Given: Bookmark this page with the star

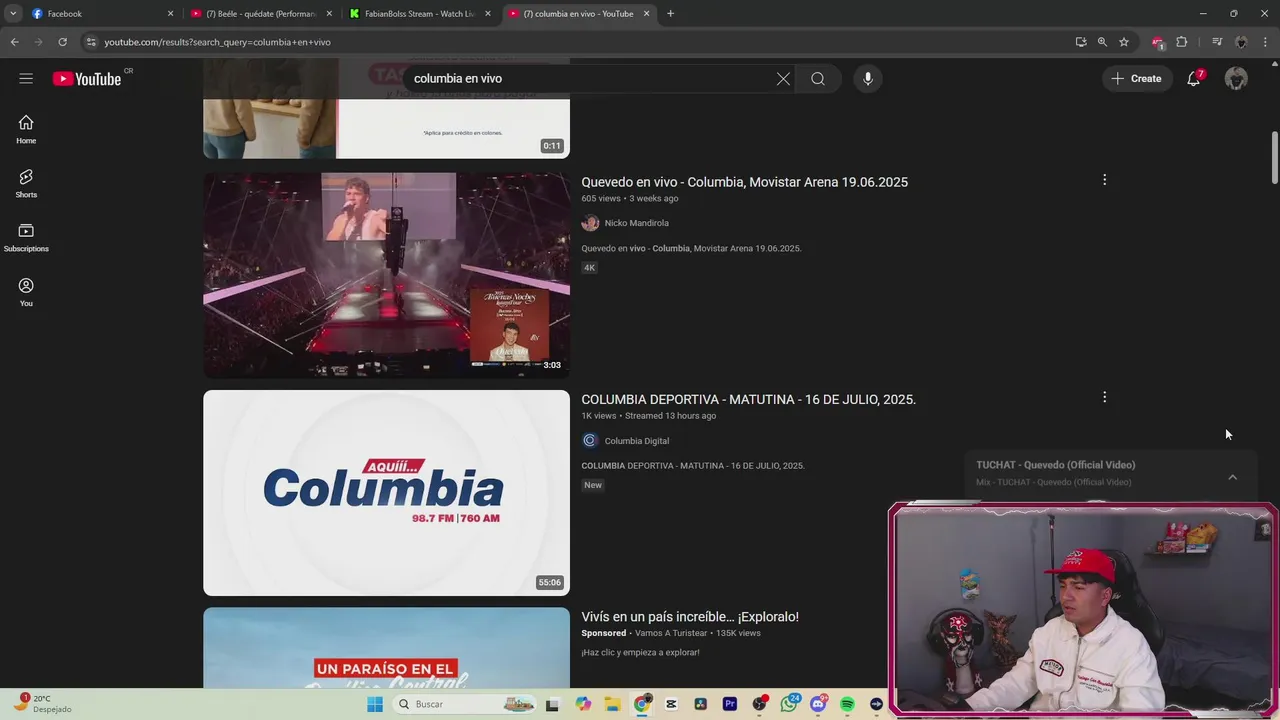Looking at the screenshot, I should (1124, 42).
